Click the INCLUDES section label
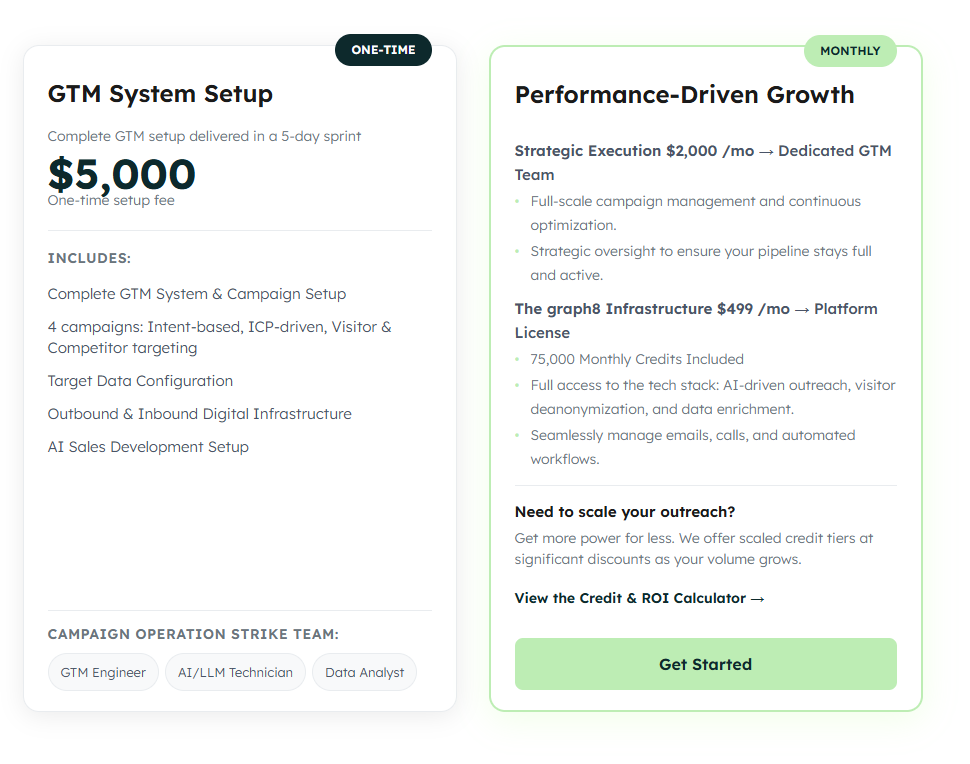 pos(89,258)
